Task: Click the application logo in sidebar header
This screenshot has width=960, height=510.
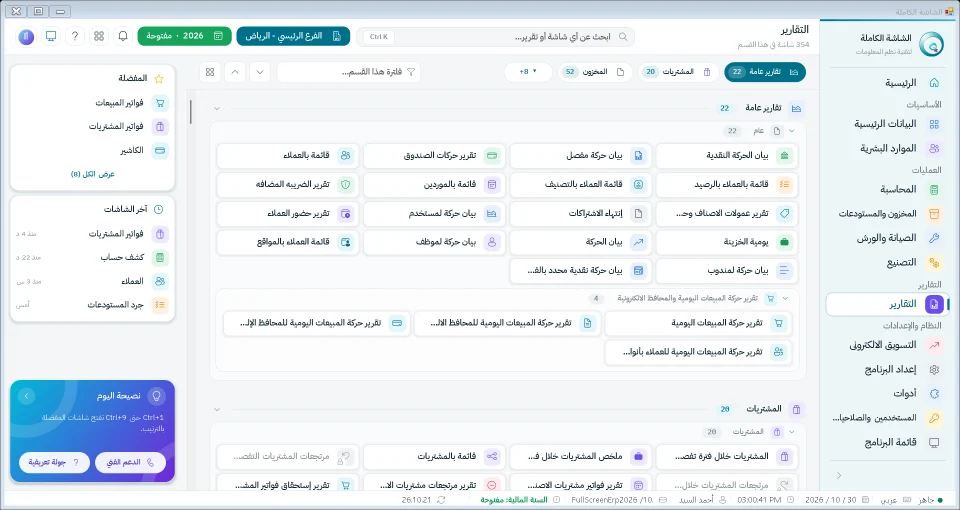Action: click(931, 44)
